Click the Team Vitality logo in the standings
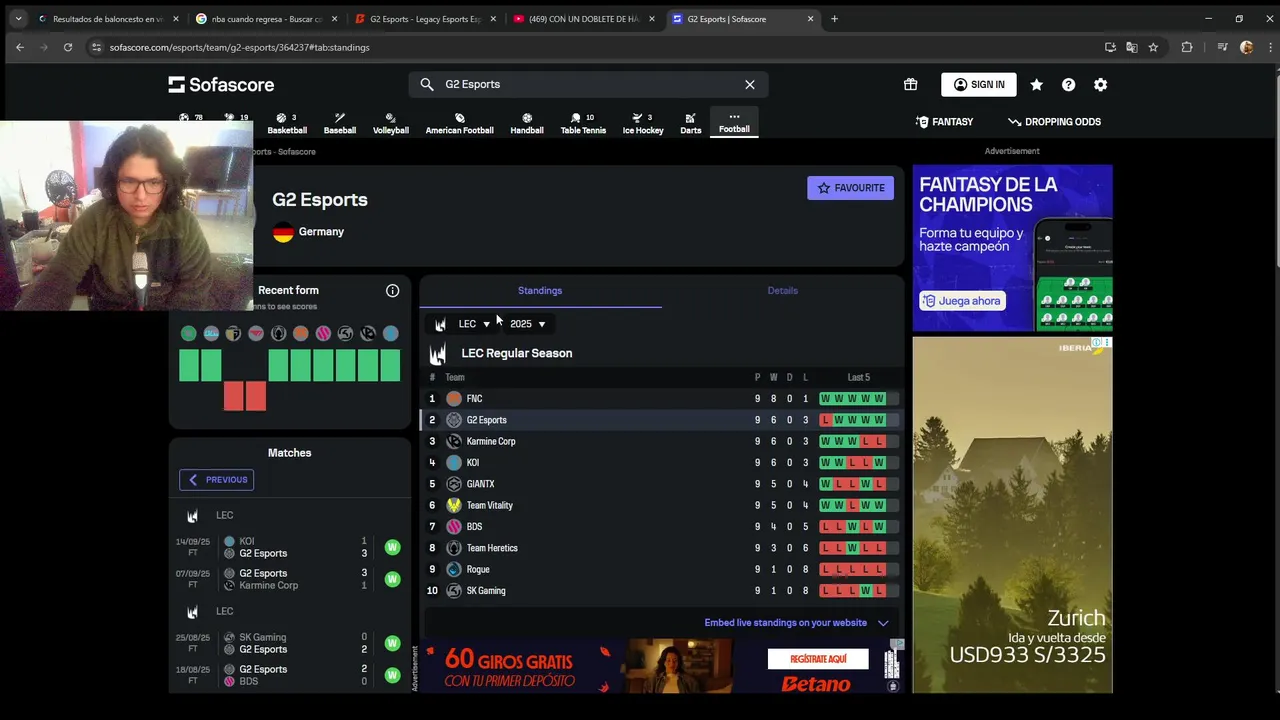The height and width of the screenshot is (720, 1280). tap(454, 506)
